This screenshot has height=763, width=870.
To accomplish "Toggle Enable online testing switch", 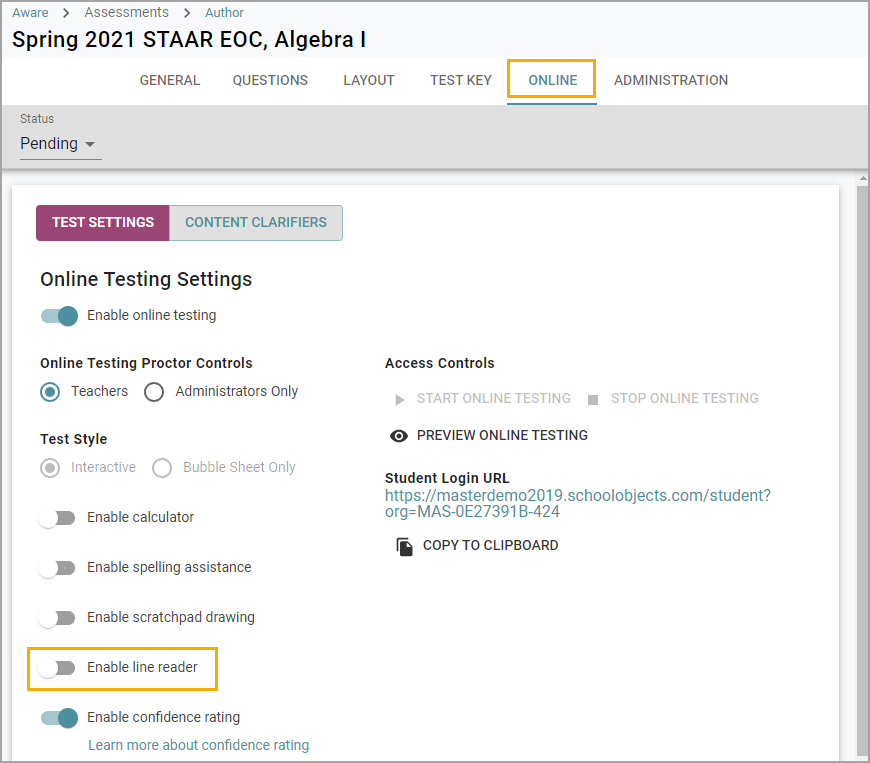I will pyautogui.click(x=59, y=316).
